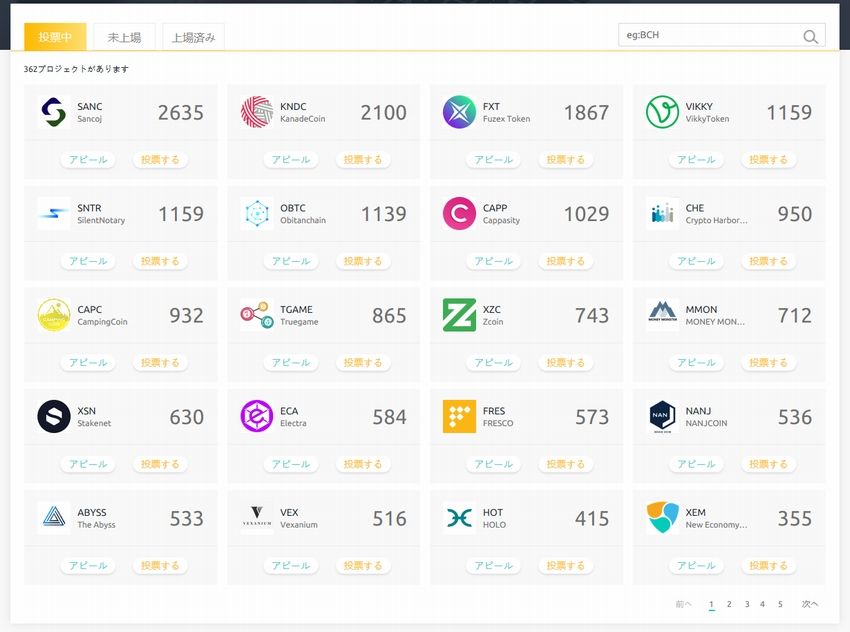Click the XZC Zcoin logo

[x=459, y=315]
